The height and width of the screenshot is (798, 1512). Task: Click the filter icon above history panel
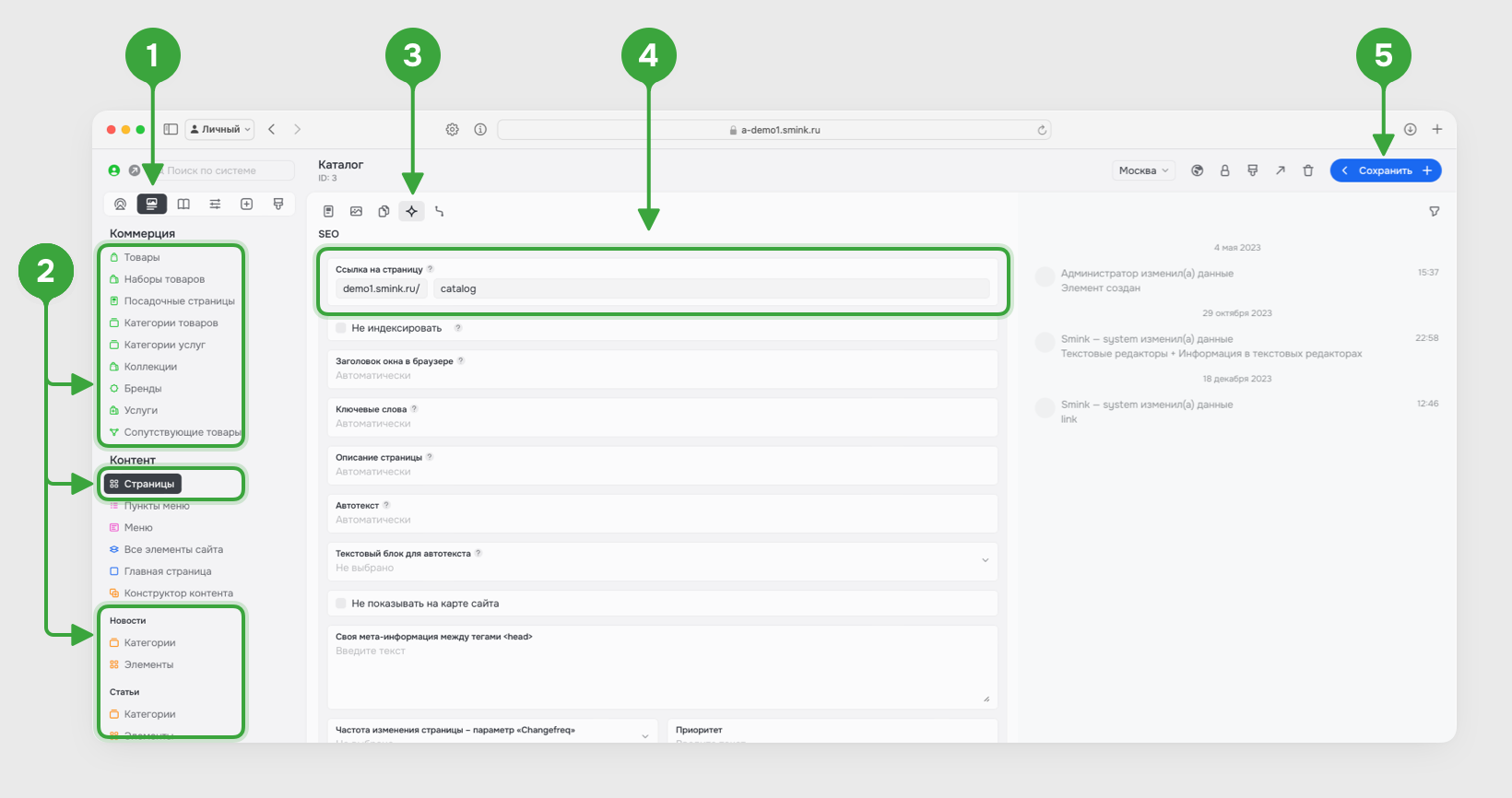point(1434,211)
